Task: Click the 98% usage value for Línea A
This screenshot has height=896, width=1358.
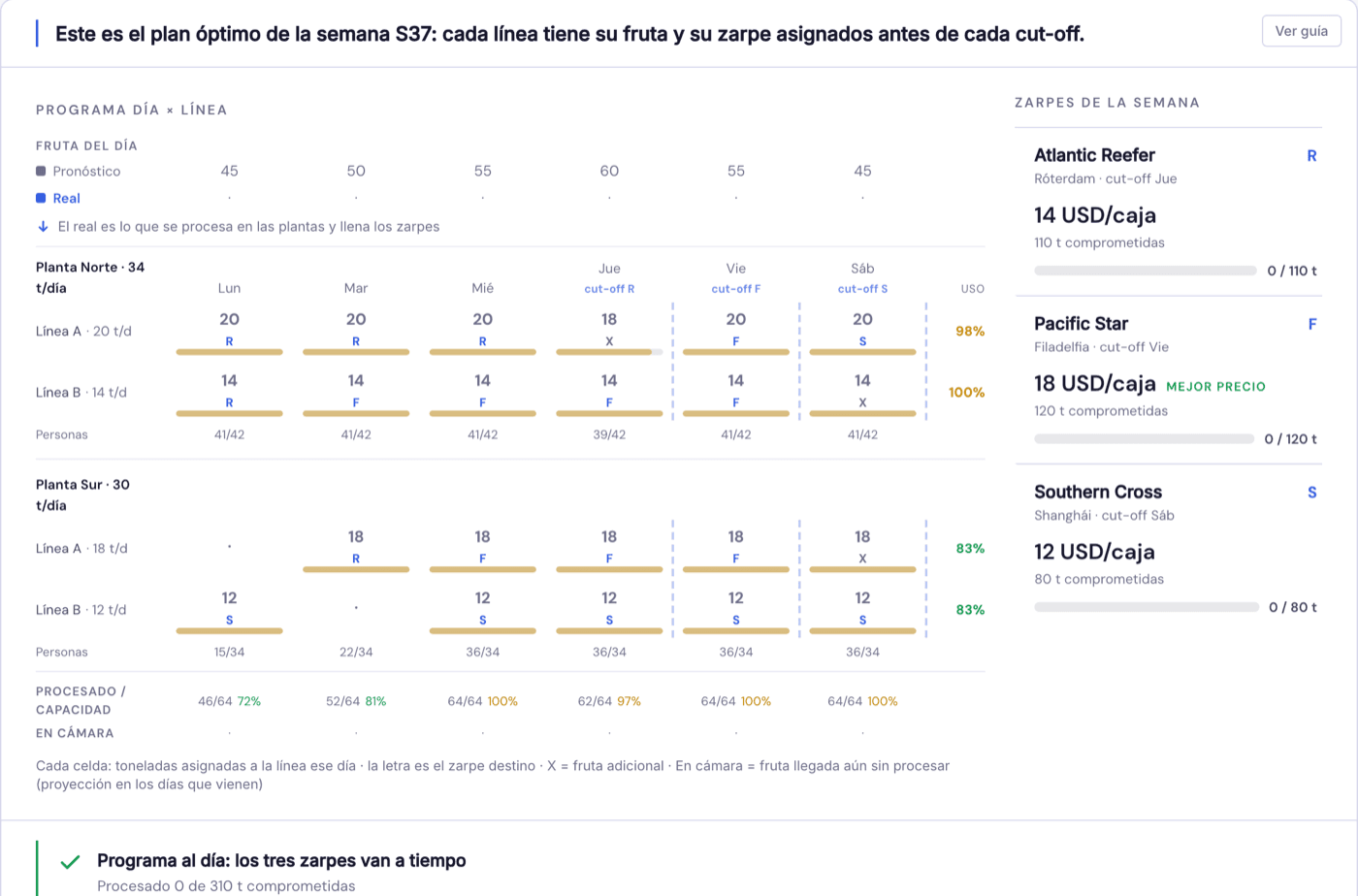Action: point(970,331)
